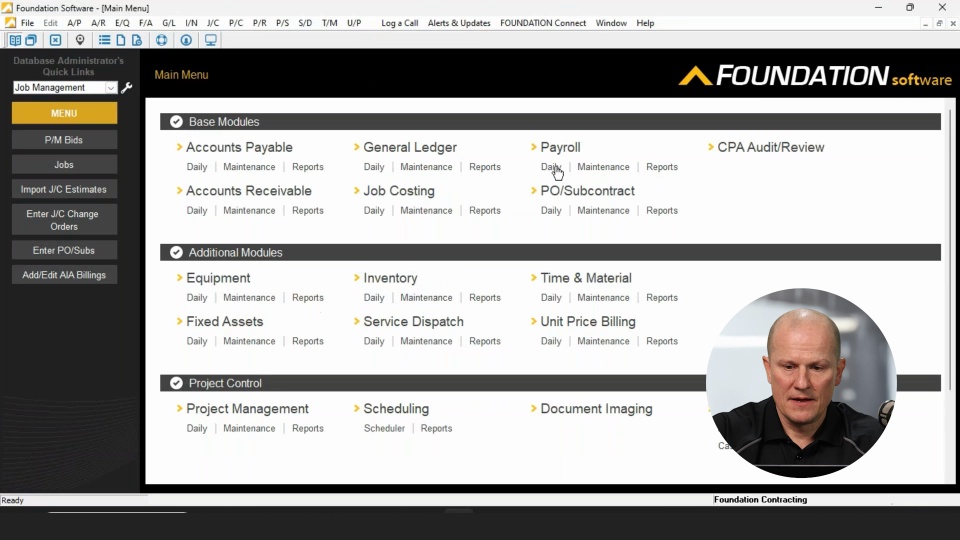Open Accounts Receivable Reports link
Image resolution: width=960 pixels, height=540 pixels.
click(x=307, y=210)
